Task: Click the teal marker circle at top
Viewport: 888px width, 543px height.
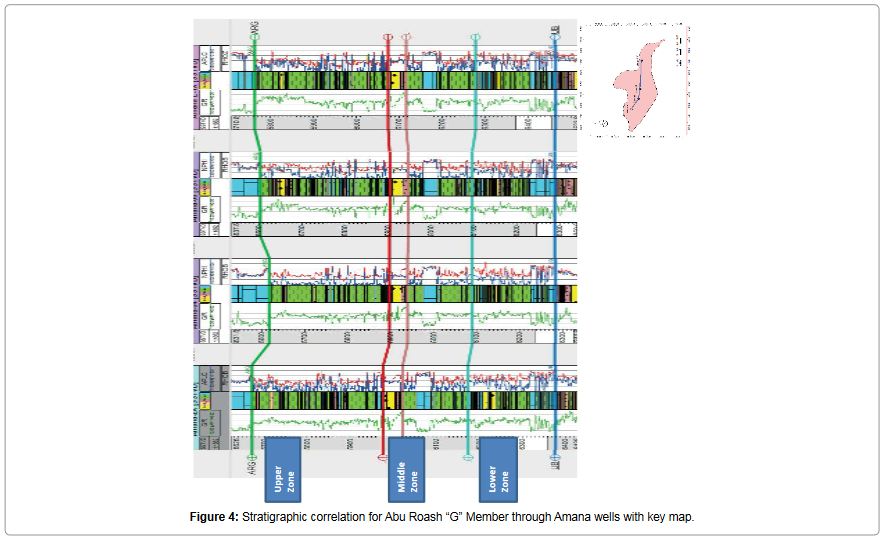Action: point(475,38)
